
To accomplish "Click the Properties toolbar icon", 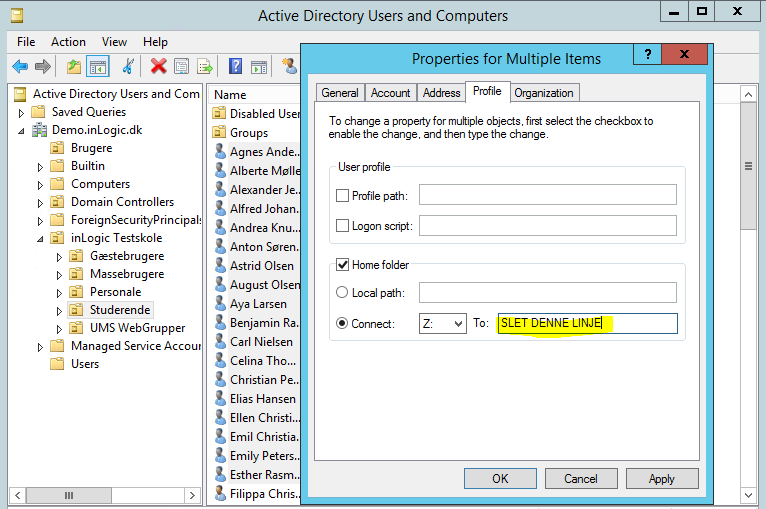I will (182, 67).
